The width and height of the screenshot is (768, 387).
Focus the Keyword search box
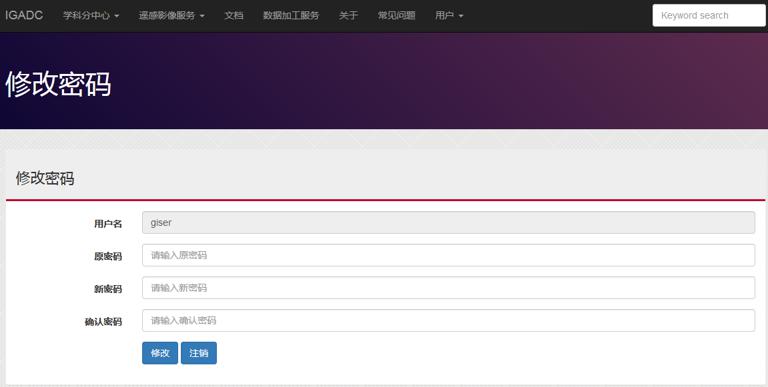(709, 16)
